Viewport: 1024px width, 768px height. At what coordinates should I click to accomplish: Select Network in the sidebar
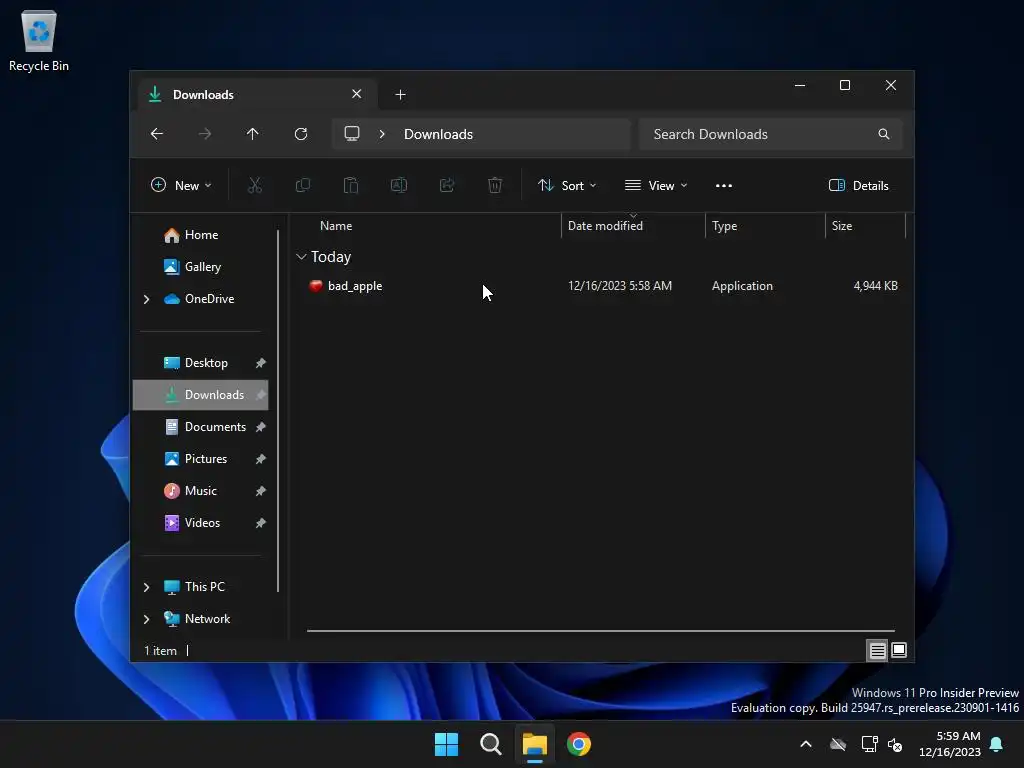tap(207, 619)
